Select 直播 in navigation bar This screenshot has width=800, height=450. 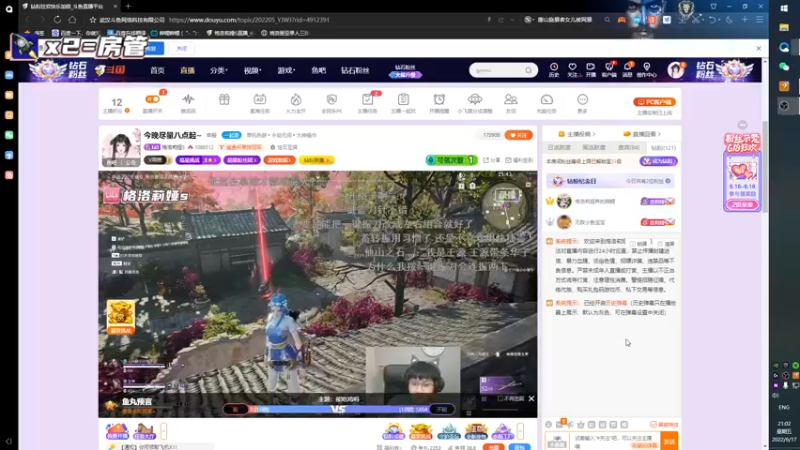pyautogui.click(x=187, y=70)
